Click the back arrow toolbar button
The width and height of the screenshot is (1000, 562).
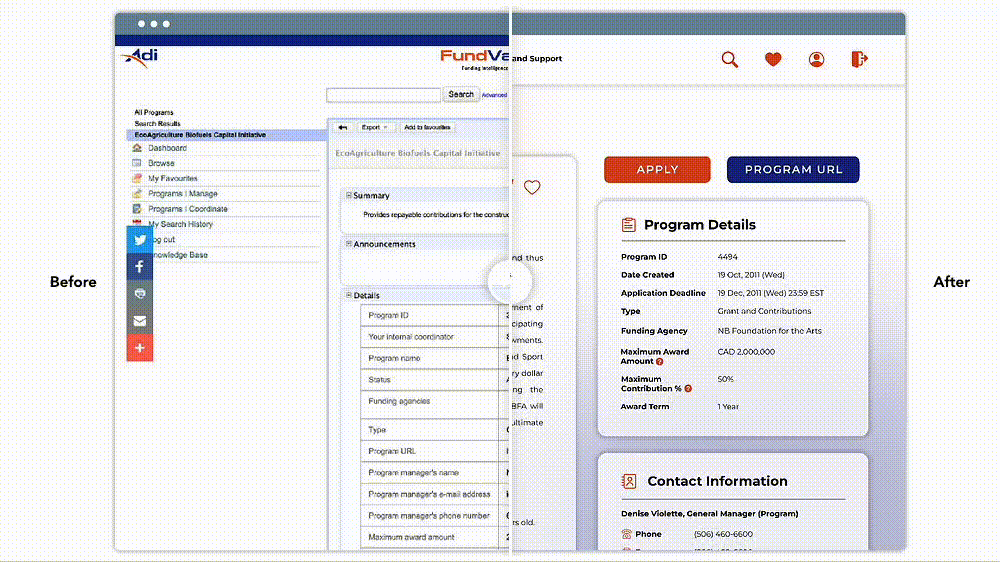[342, 128]
